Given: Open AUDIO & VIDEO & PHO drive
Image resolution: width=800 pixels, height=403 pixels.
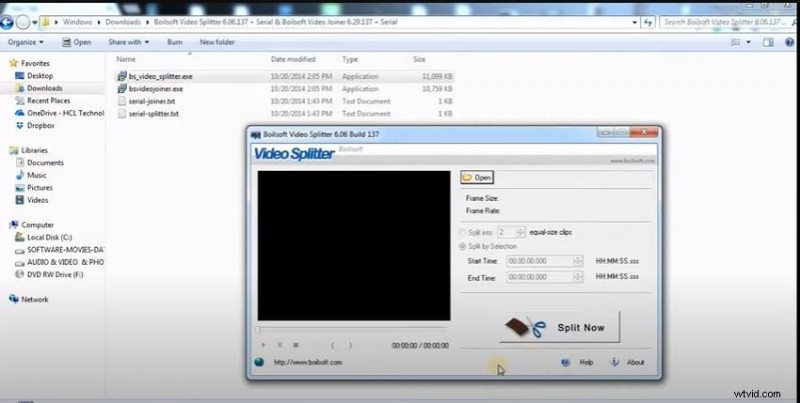Looking at the screenshot, I should click(x=65, y=262).
